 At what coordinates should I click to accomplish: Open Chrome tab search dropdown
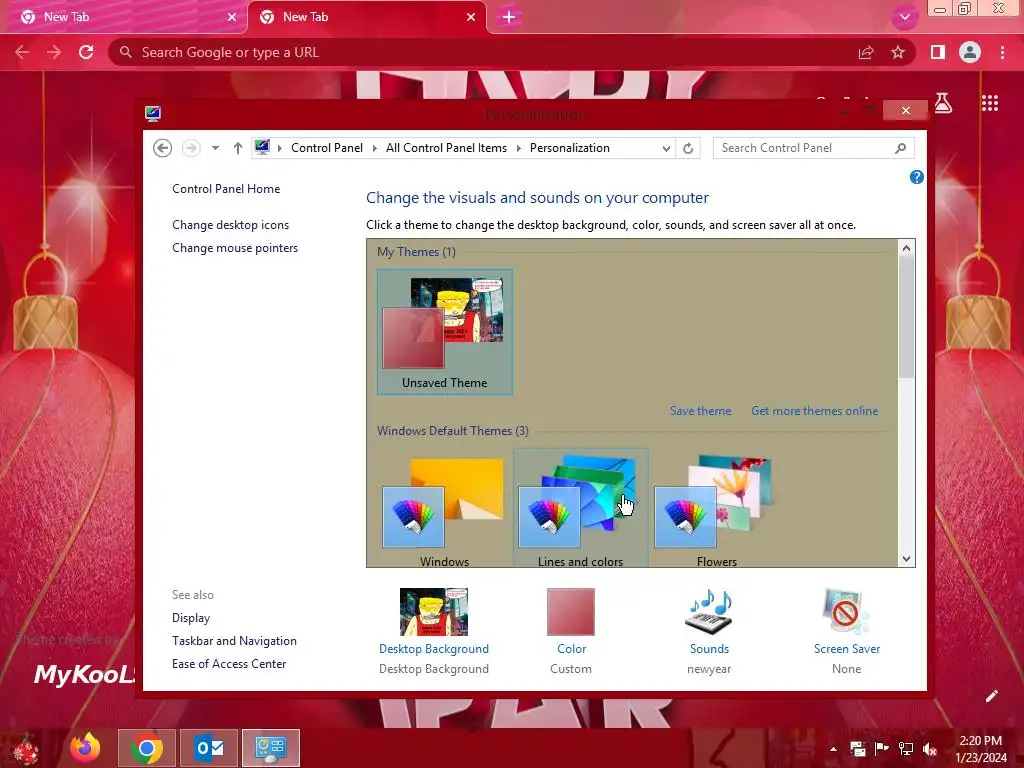point(904,17)
